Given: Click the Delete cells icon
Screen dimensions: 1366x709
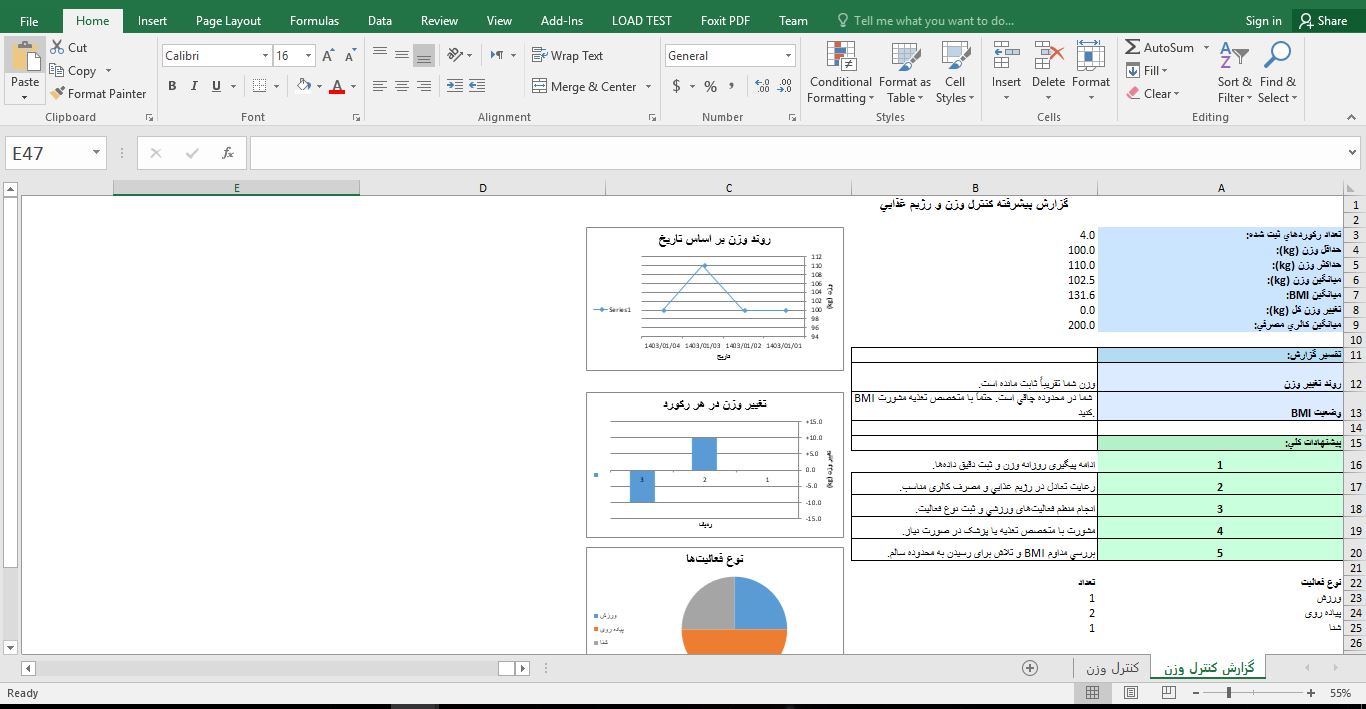Looking at the screenshot, I should tap(1048, 57).
